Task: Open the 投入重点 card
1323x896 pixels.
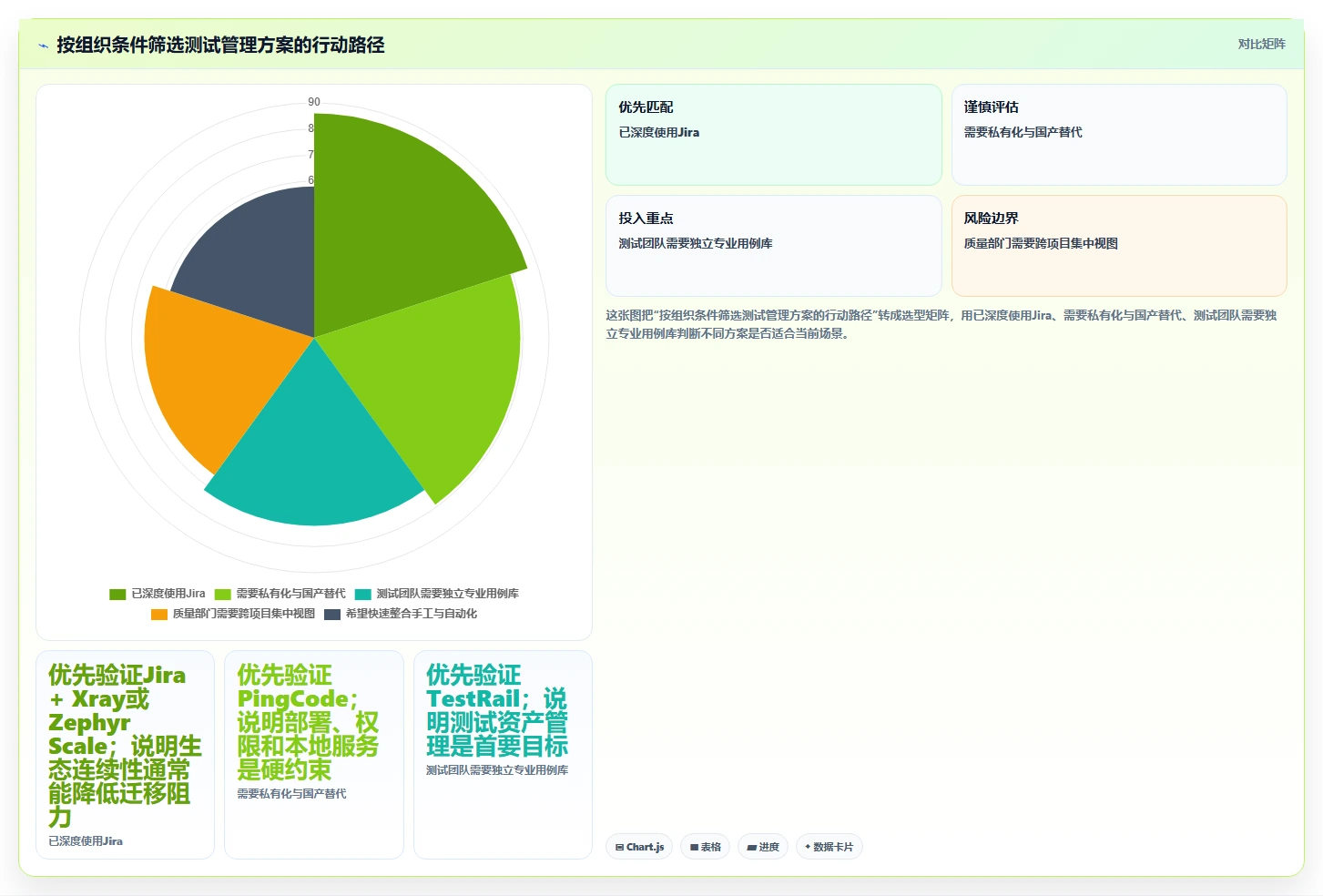Action: coord(774,246)
